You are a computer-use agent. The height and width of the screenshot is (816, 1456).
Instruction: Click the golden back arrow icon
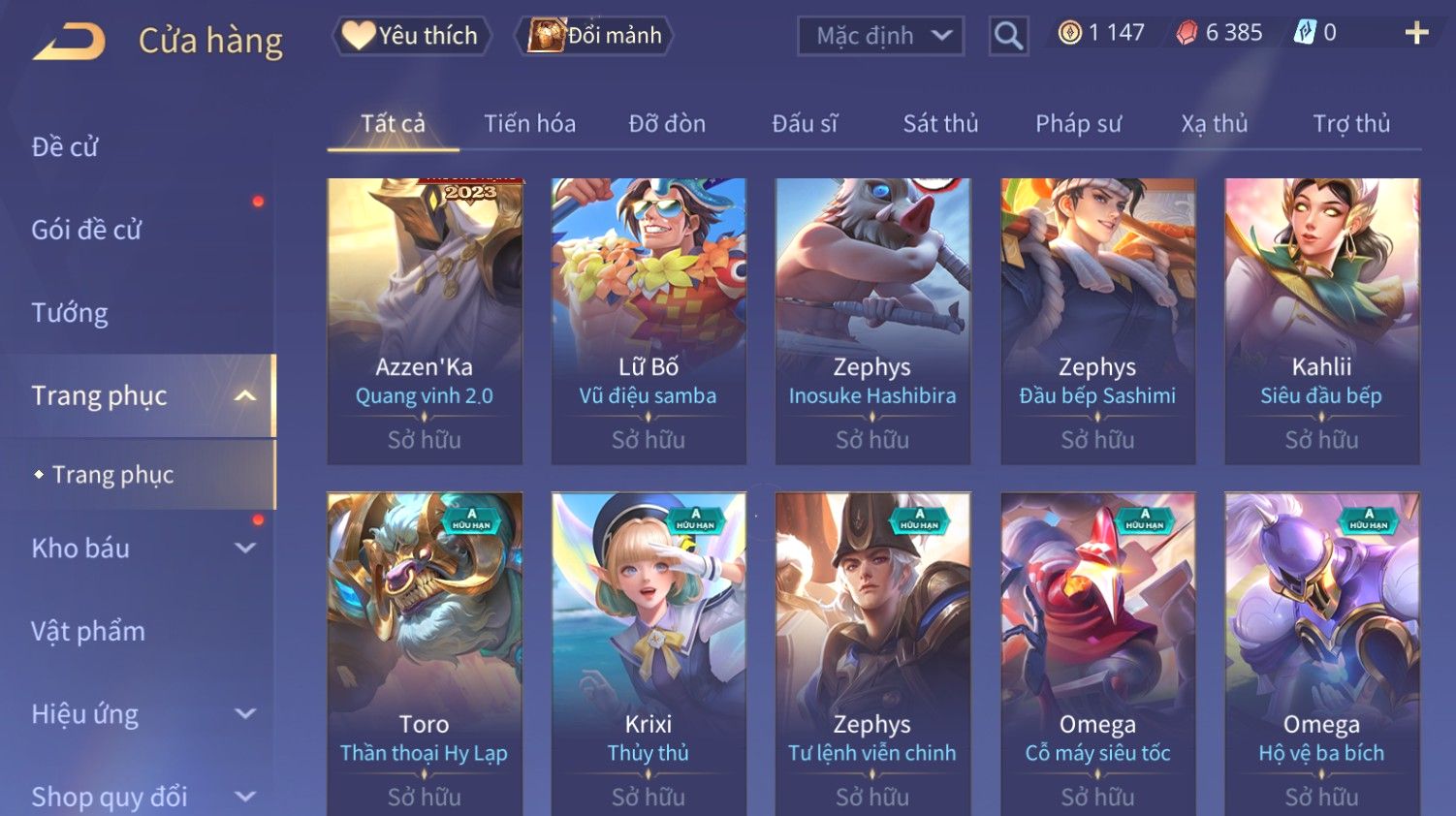[x=69, y=42]
